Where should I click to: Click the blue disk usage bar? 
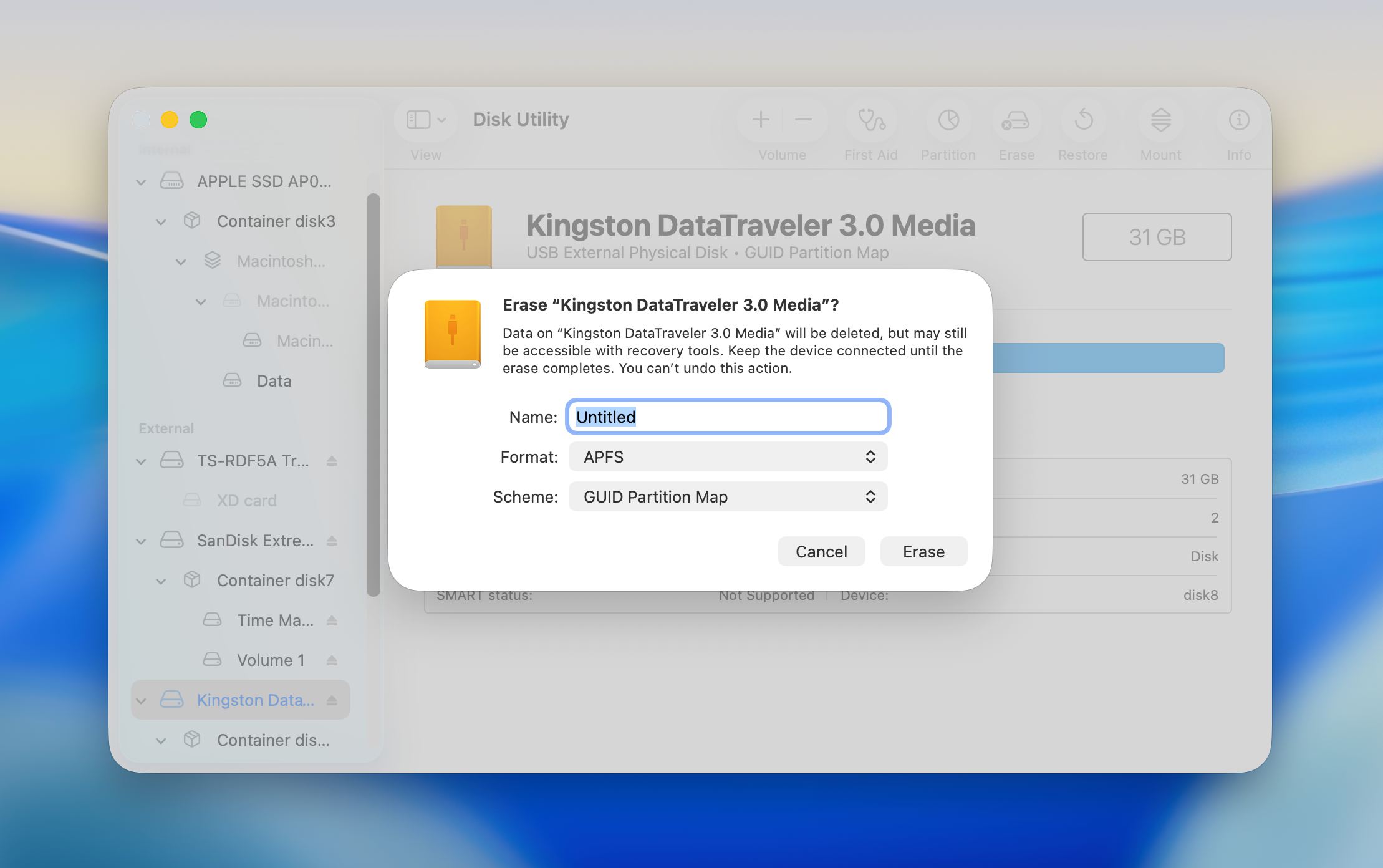(x=1108, y=358)
